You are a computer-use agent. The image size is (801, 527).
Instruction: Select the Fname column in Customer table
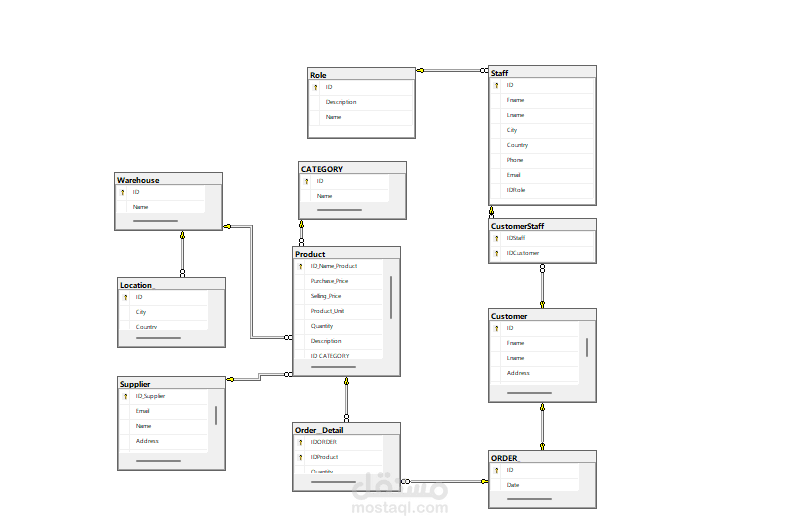pyautogui.click(x=535, y=343)
